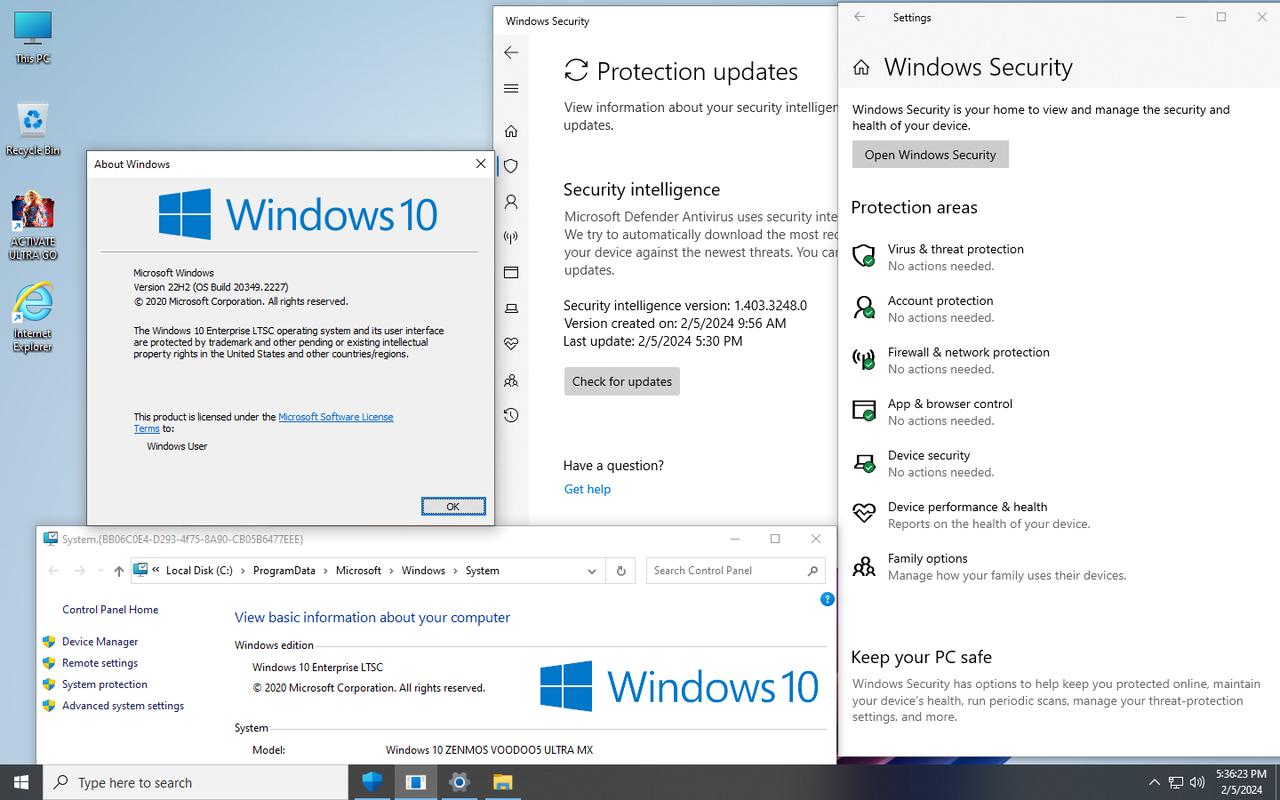Open App & browser control in Settings
The image size is (1280, 800).
coord(932,412)
